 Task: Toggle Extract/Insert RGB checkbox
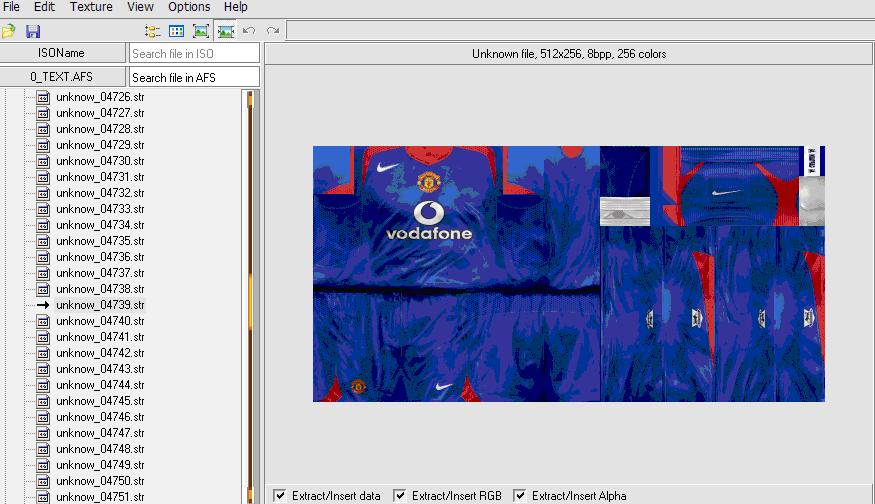400,495
